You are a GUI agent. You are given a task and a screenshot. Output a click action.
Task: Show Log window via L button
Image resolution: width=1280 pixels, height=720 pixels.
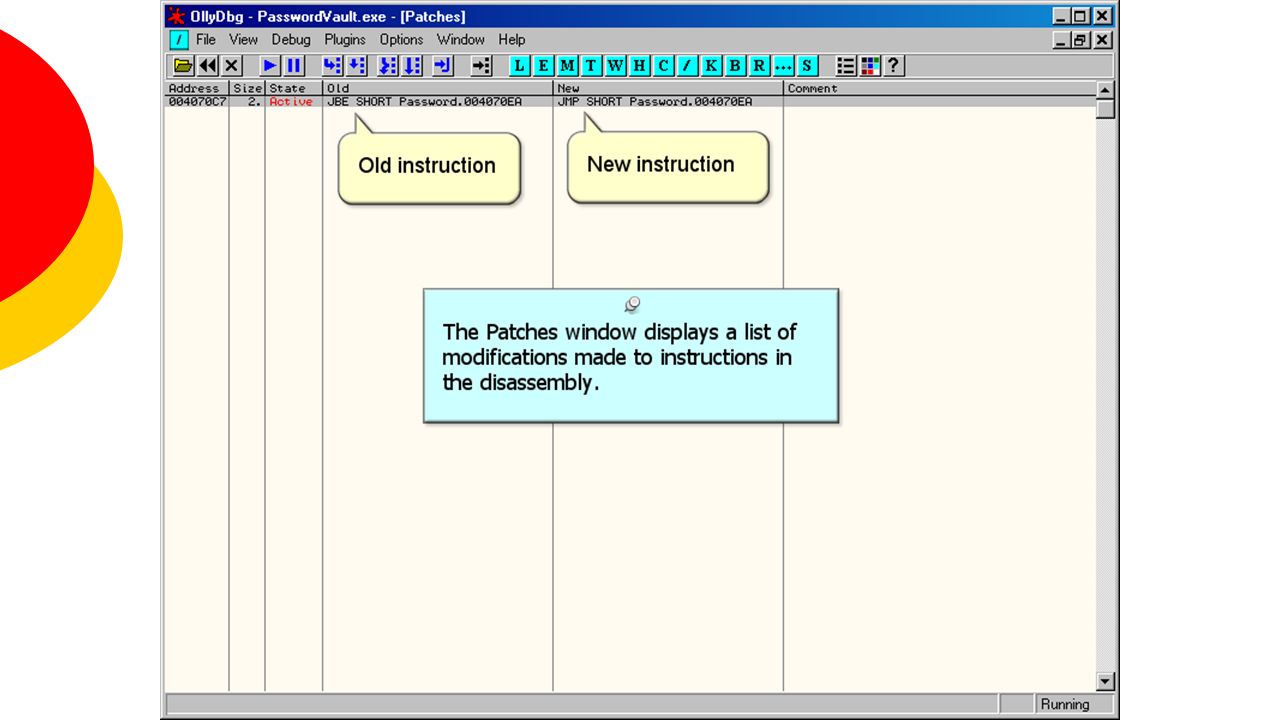pyautogui.click(x=520, y=66)
